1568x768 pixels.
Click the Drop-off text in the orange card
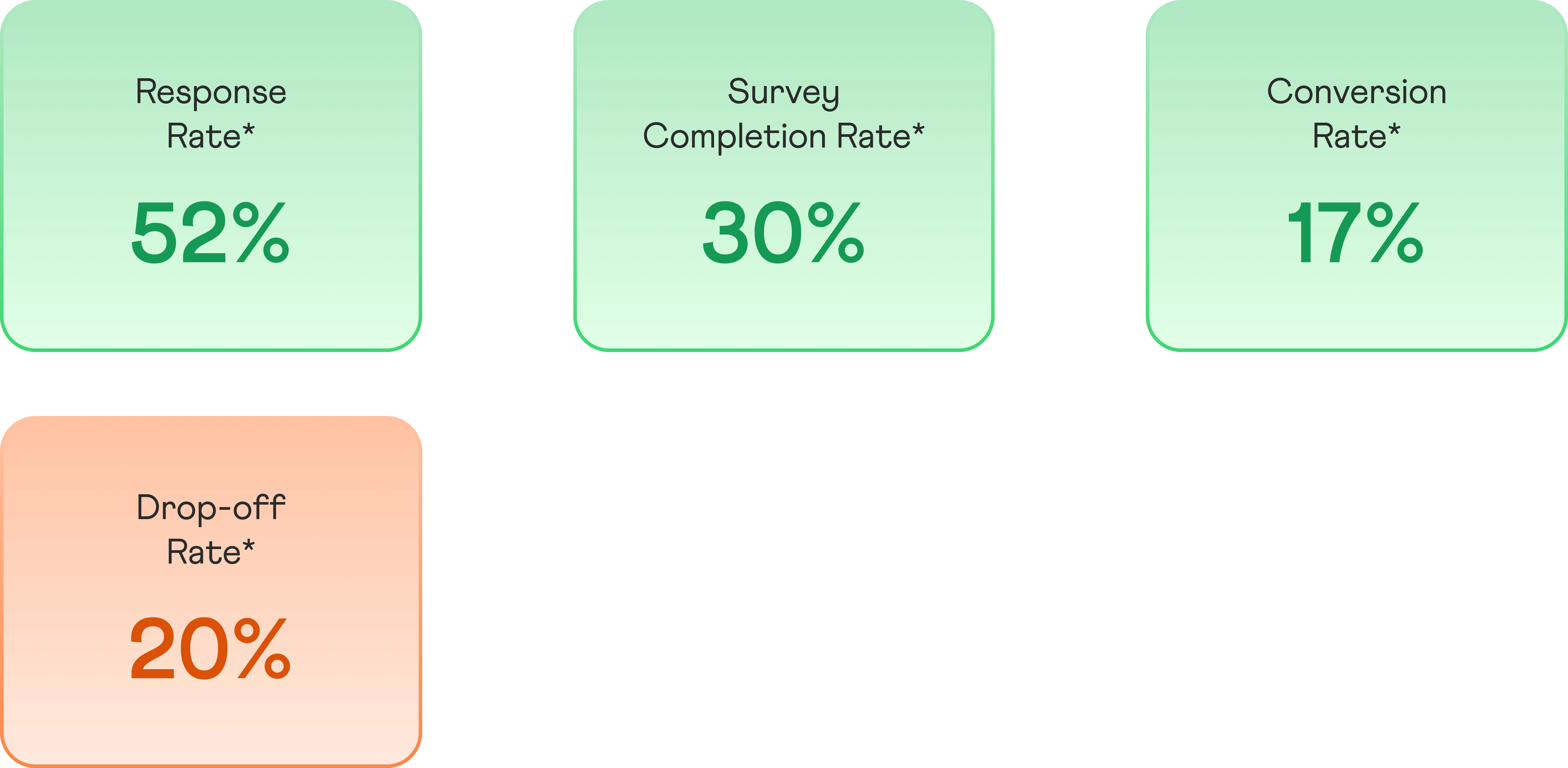pos(211,508)
